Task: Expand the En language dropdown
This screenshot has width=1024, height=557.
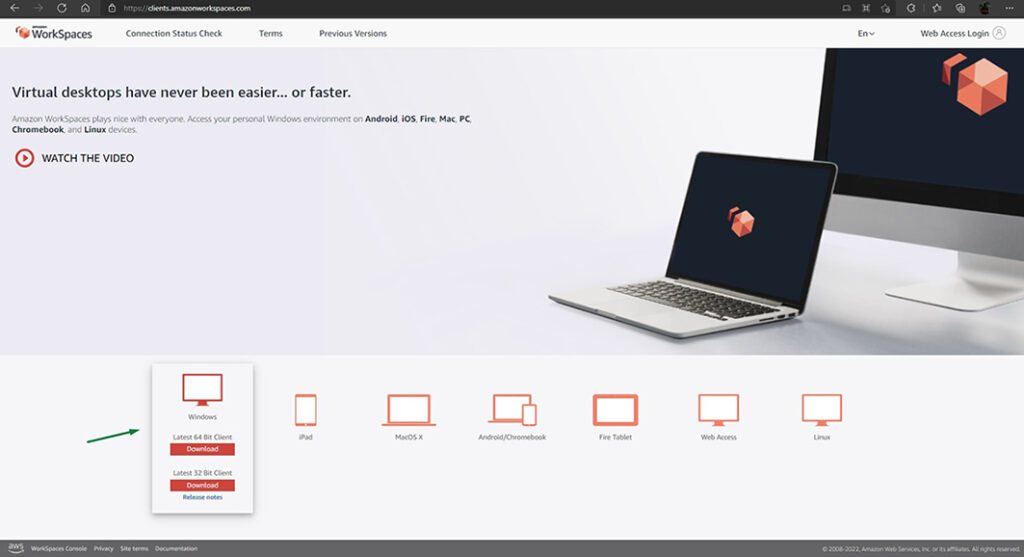Action: tap(866, 33)
